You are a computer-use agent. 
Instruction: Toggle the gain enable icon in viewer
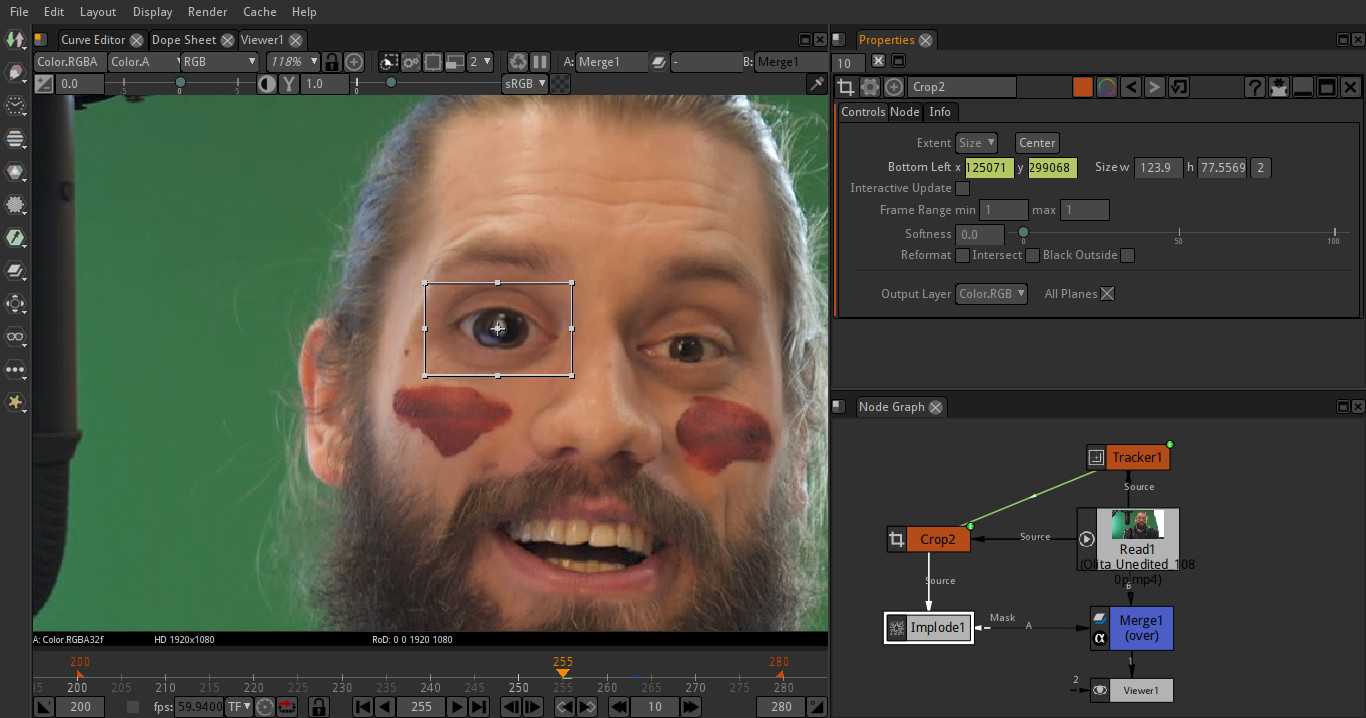(x=44, y=84)
